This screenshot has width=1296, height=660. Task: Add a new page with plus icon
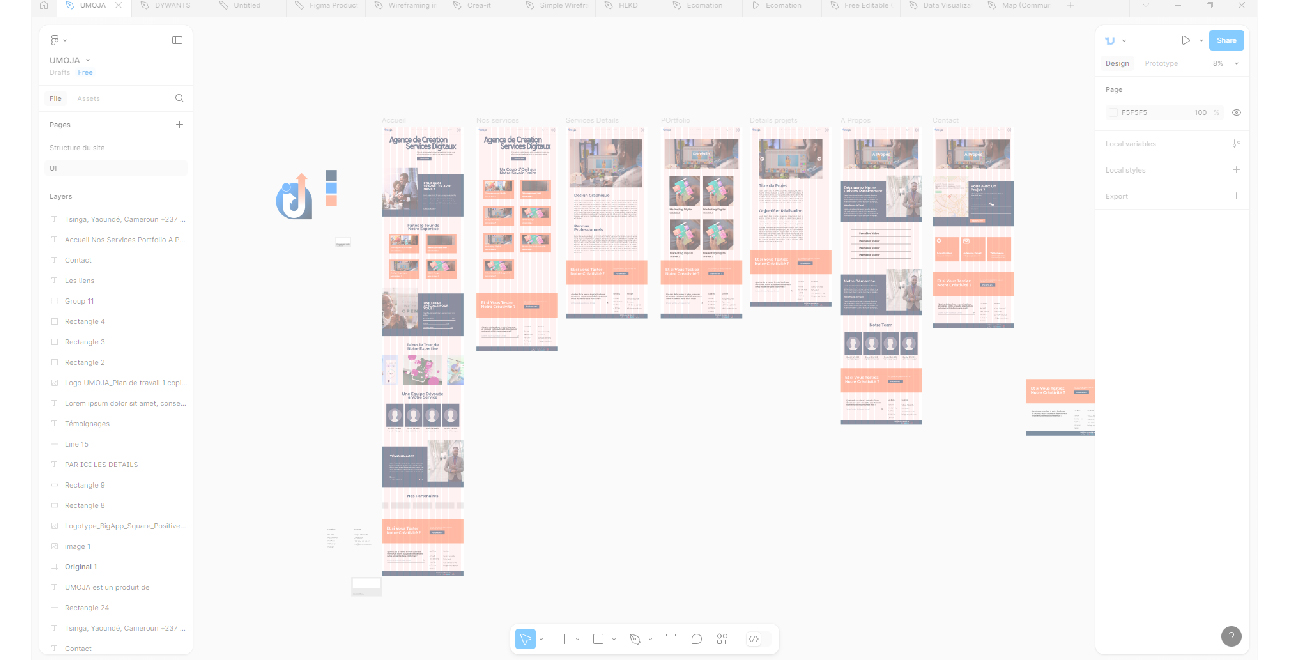coord(180,125)
